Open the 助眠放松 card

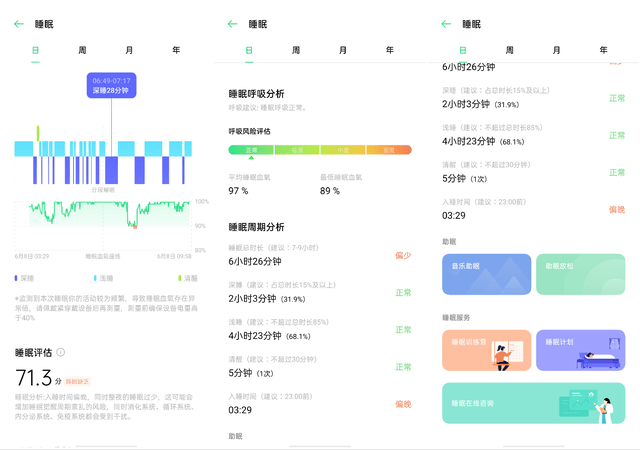tap(580, 274)
